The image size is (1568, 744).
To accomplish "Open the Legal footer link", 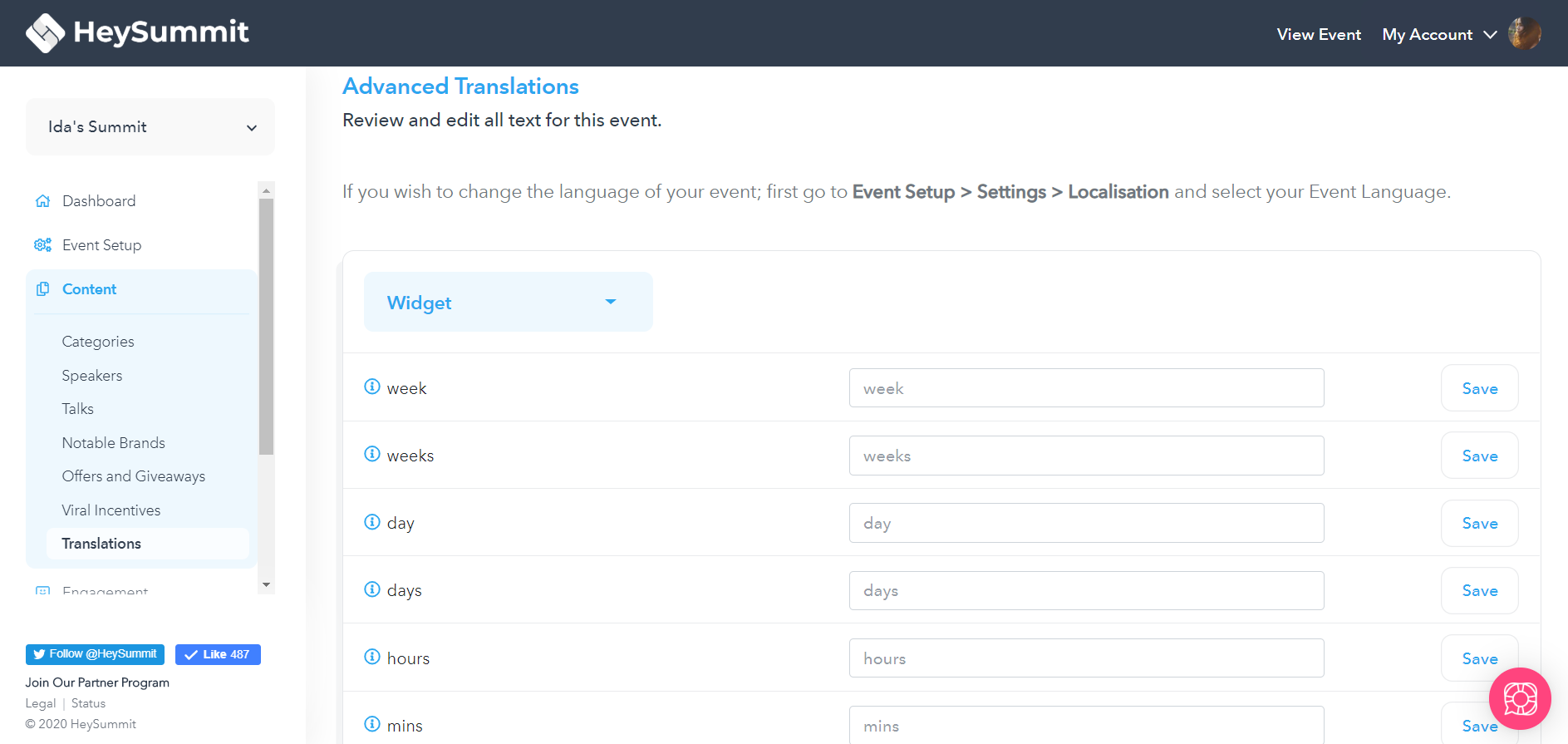I will [x=41, y=703].
